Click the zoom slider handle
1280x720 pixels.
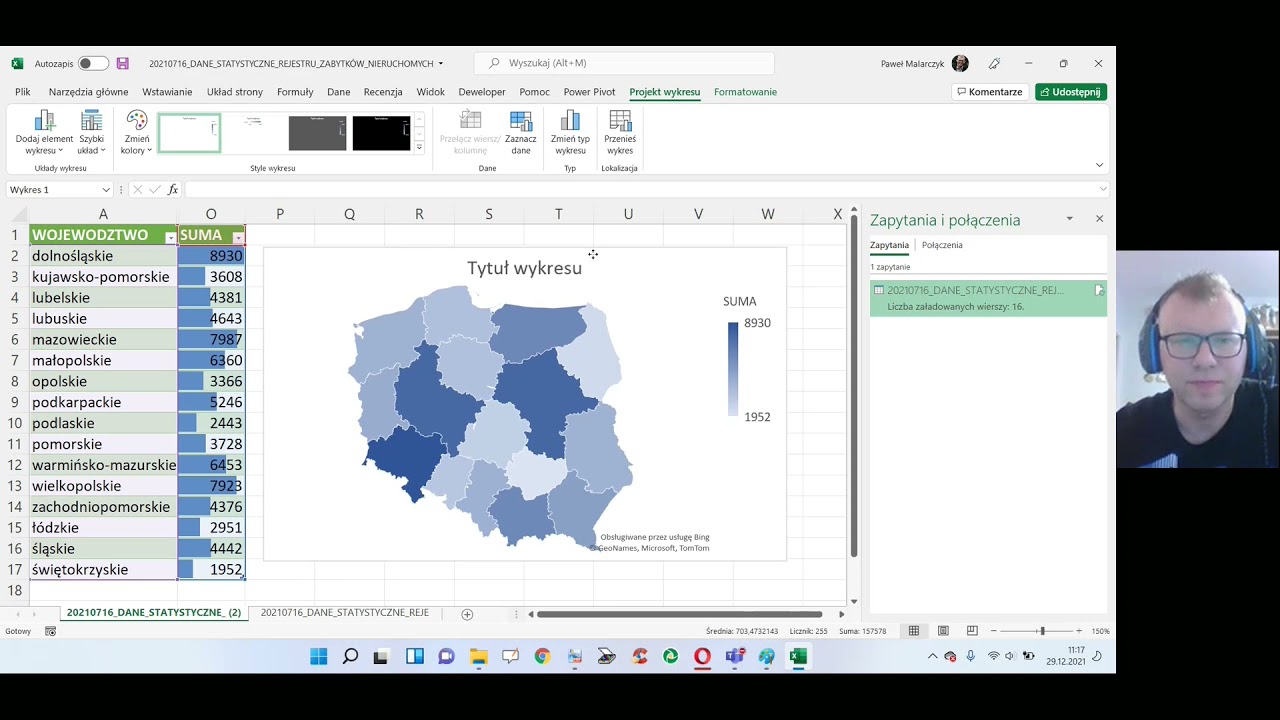1042,631
